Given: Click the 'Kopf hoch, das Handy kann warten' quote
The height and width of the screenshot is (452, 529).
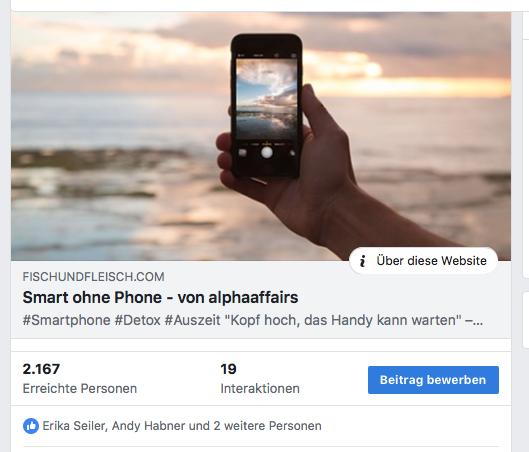Looking at the screenshot, I should 343,320.
